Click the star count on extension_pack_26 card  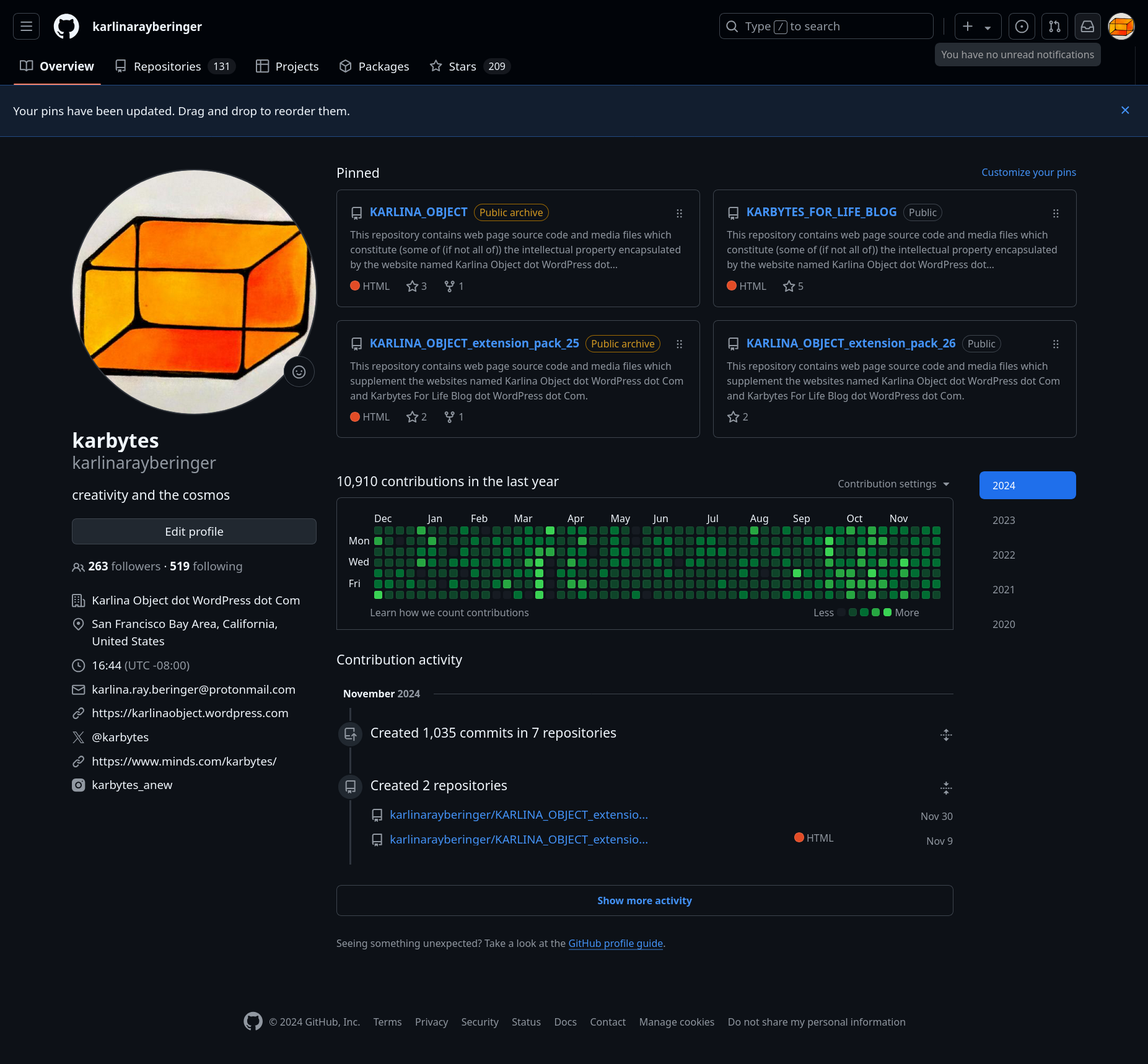(x=737, y=417)
